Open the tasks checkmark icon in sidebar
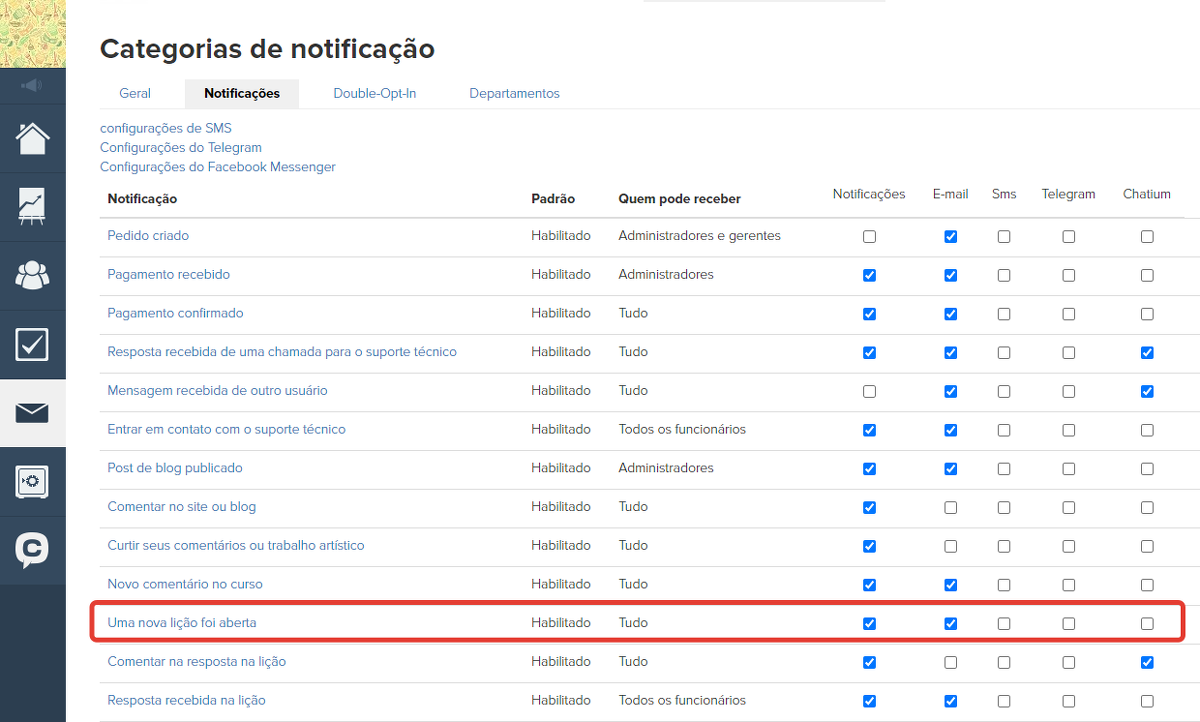The height and width of the screenshot is (722, 1200). pyautogui.click(x=33, y=345)
